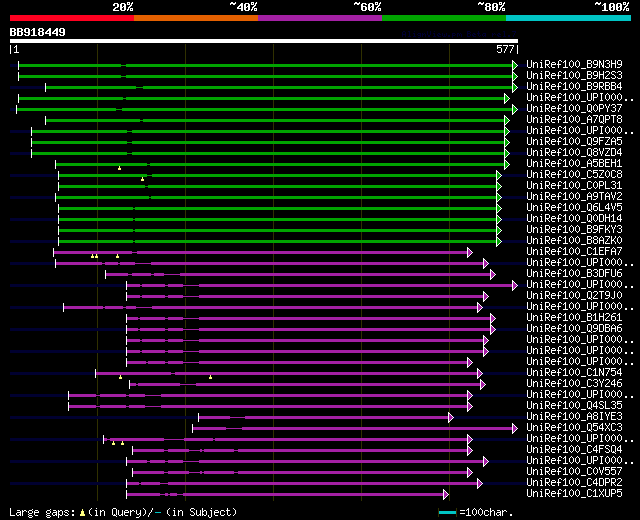Click the green arrowhead ending Q6L4V5 alignment
The height and width of the screenshot is (520, 640).
(499, 209)
